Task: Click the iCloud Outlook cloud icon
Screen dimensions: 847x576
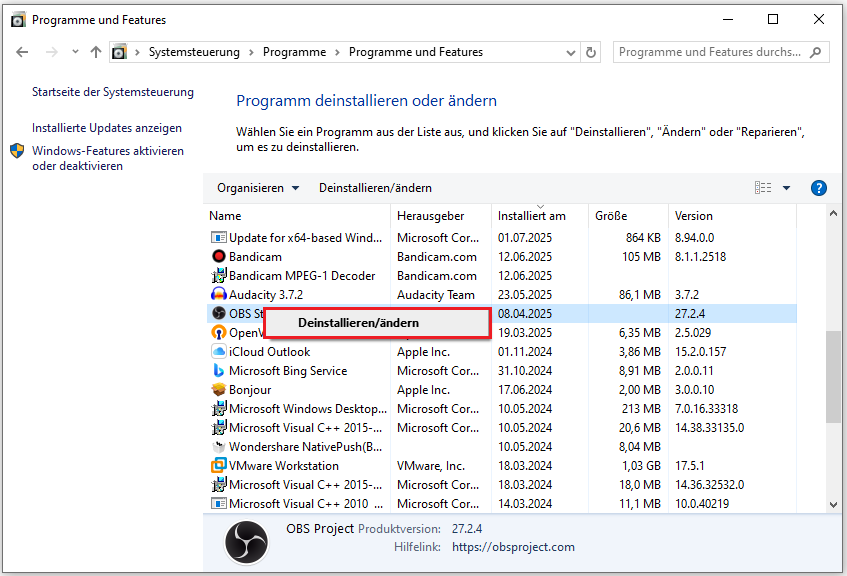Action: tap(219, 352)
